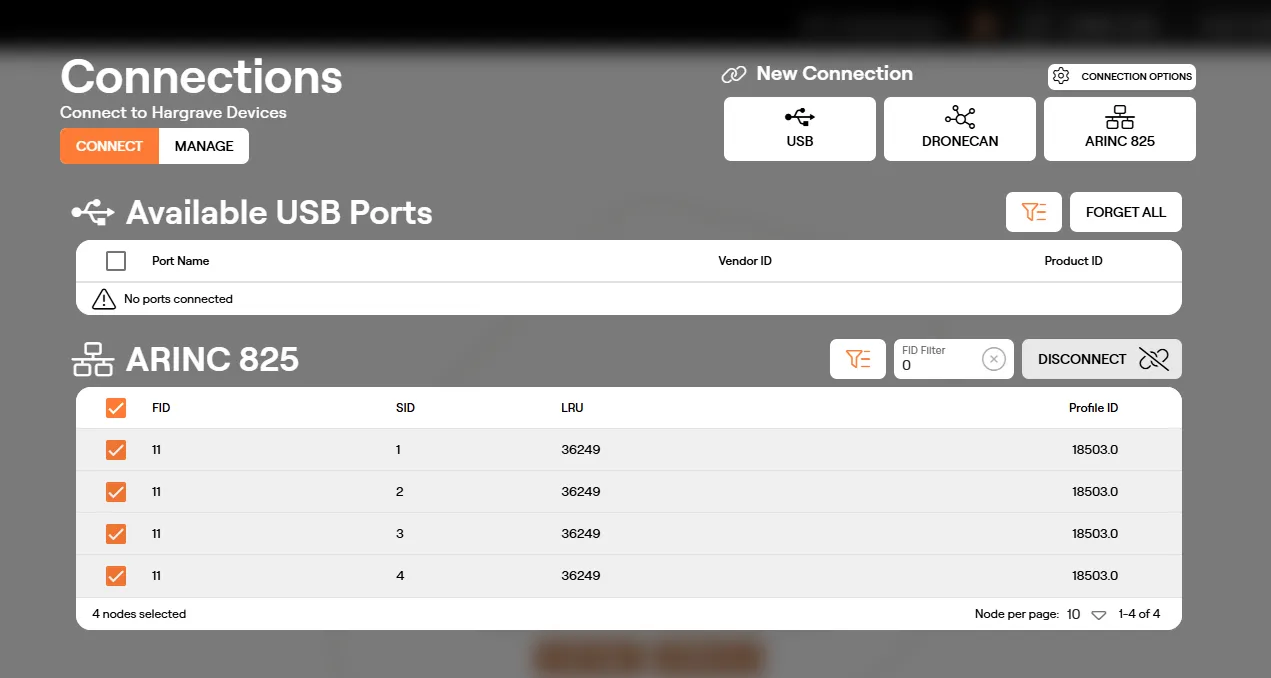This screenshot has width=1271, height=678.
Task: Click the Forget All button
Action: pos(1126,212)
